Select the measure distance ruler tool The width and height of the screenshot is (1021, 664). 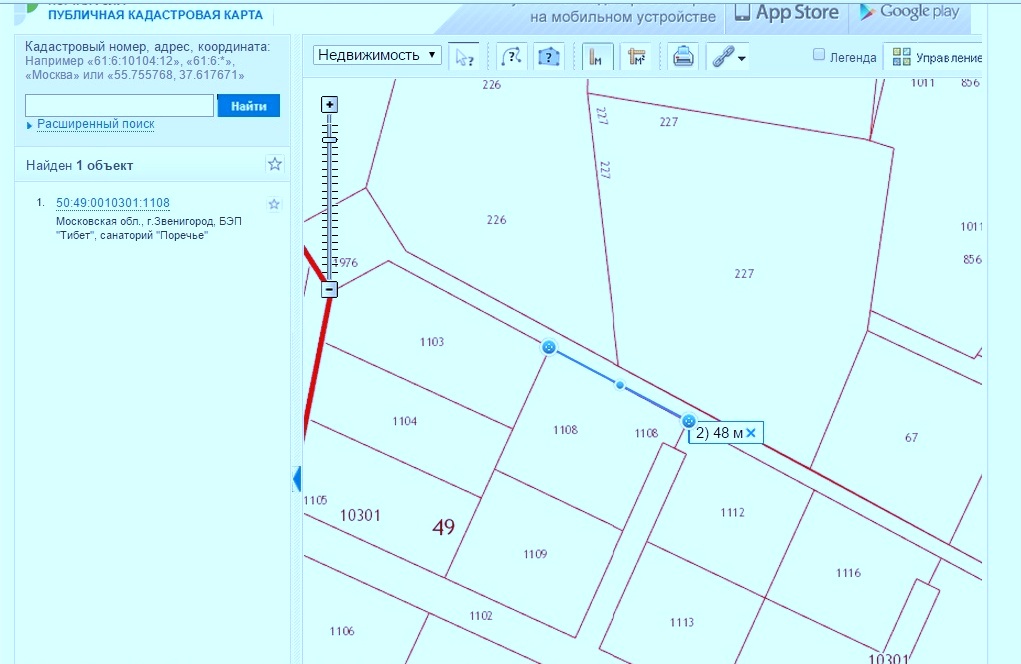point(598,56)
